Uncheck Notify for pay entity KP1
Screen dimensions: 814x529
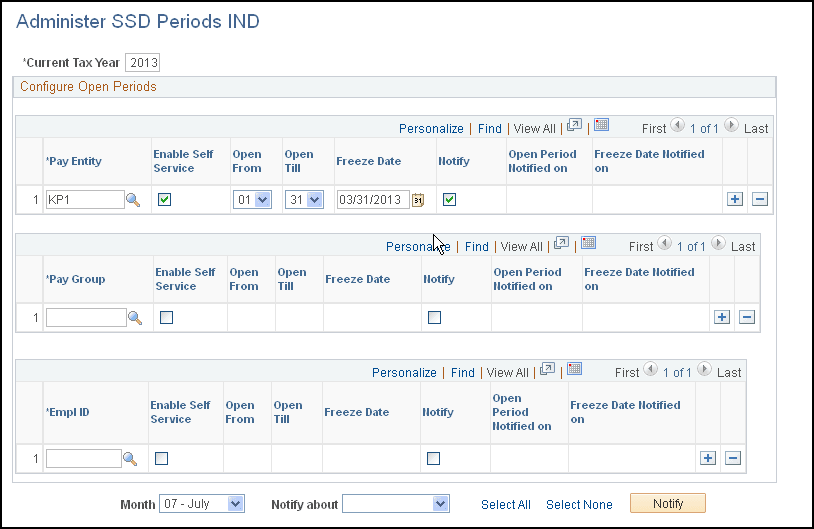(450, 199)
